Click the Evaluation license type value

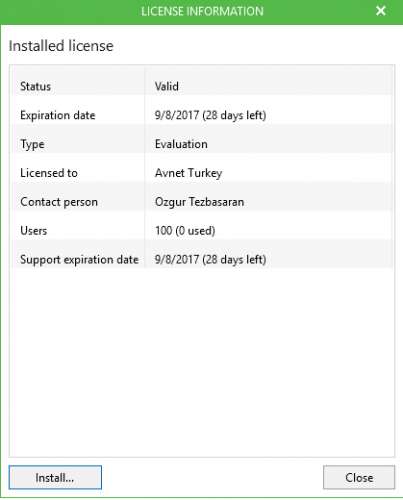click(181, 144)
